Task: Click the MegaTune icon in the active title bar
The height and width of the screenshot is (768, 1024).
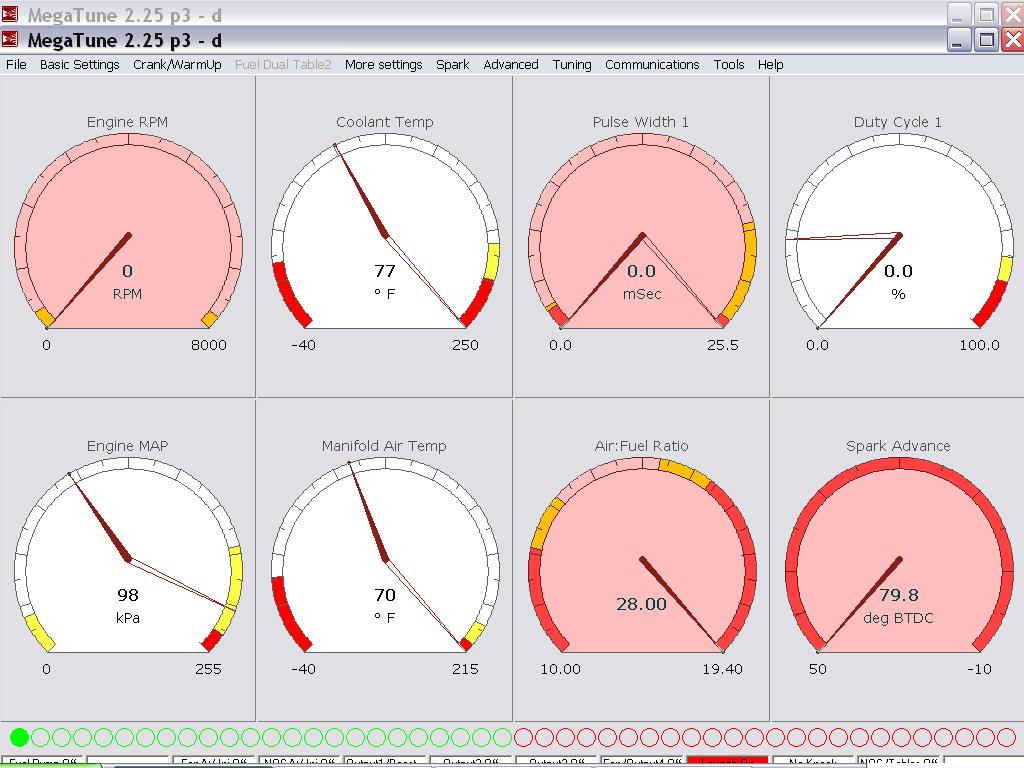Action: point(10,40)
